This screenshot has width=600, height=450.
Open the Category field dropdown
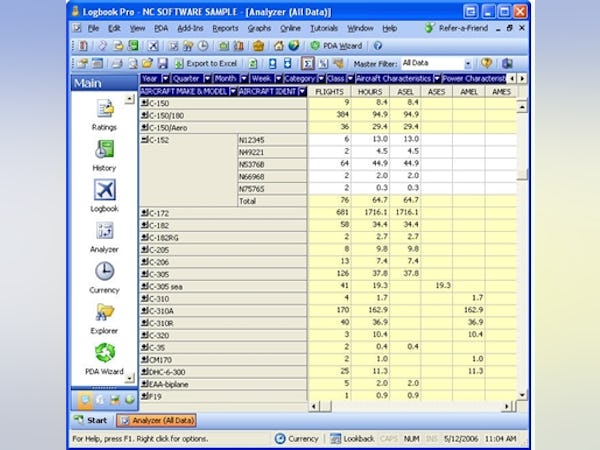click(321, 79)
